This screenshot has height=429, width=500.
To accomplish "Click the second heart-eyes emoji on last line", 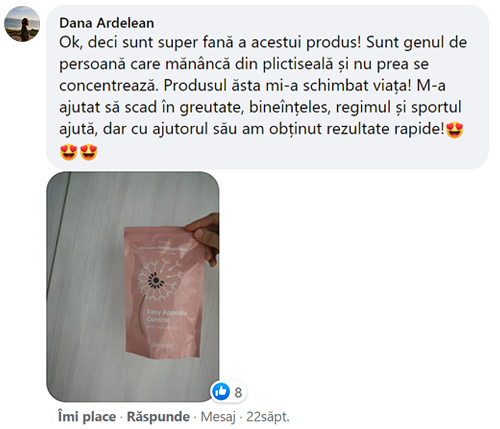I will [x=89, y=152].
